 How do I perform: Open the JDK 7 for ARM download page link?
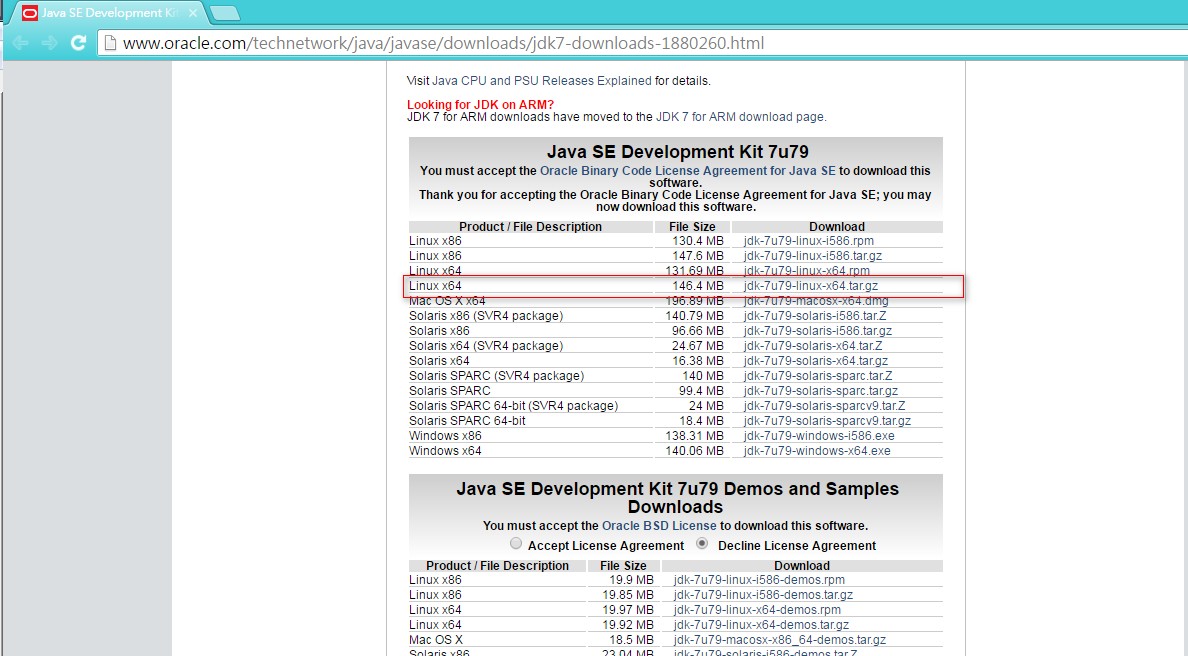click(x=739, y=117)
